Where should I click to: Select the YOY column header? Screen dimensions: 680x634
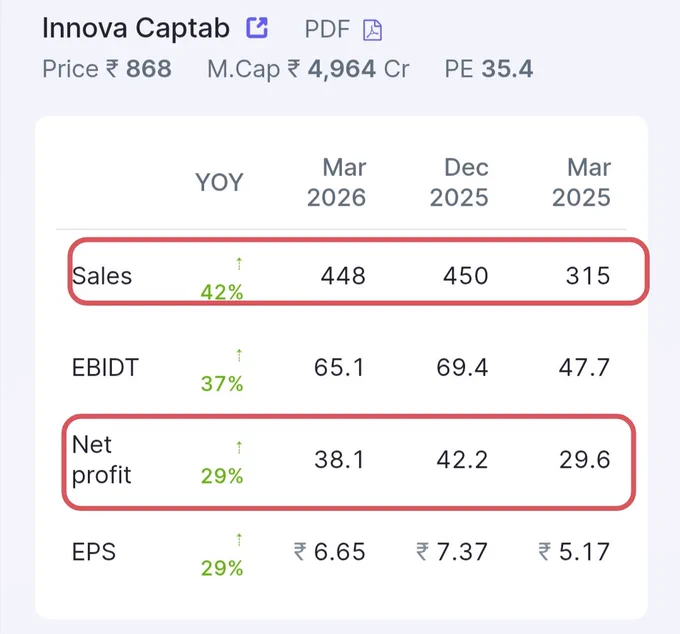(219, 182)
